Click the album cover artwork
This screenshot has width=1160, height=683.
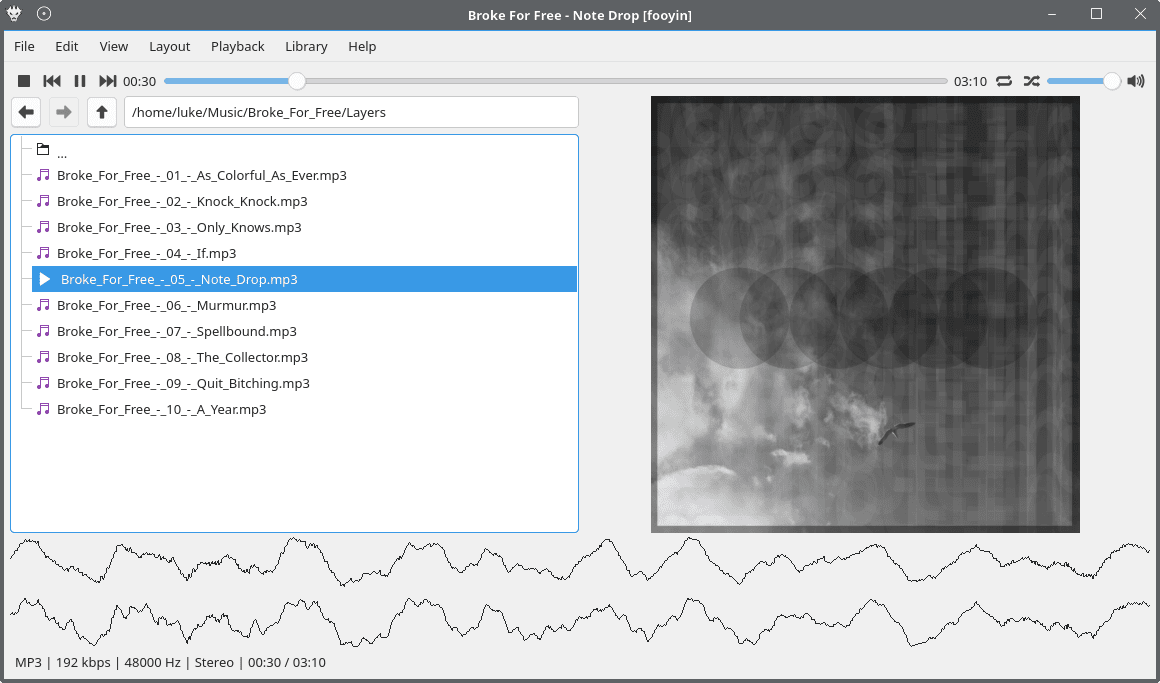[x=865, y=314]
